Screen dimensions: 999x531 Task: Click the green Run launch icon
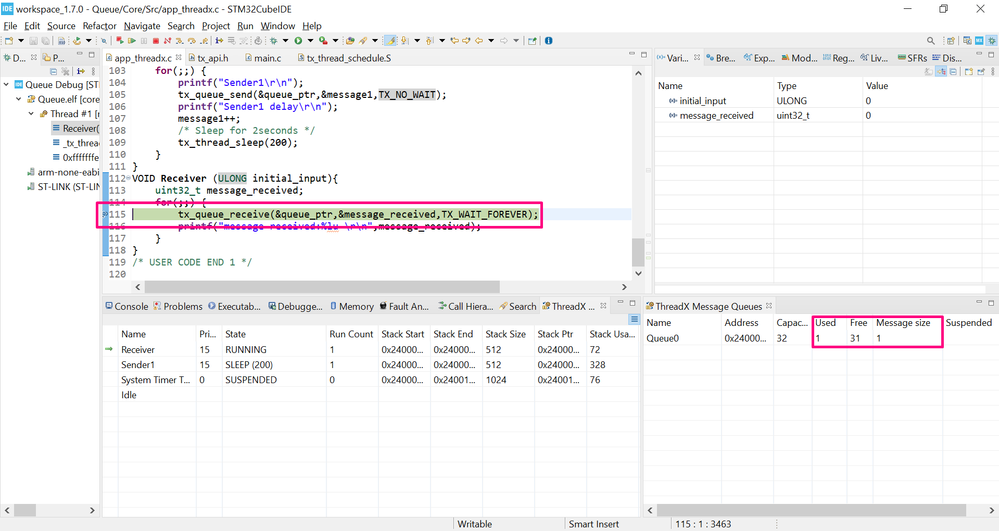tap(298, 41)
